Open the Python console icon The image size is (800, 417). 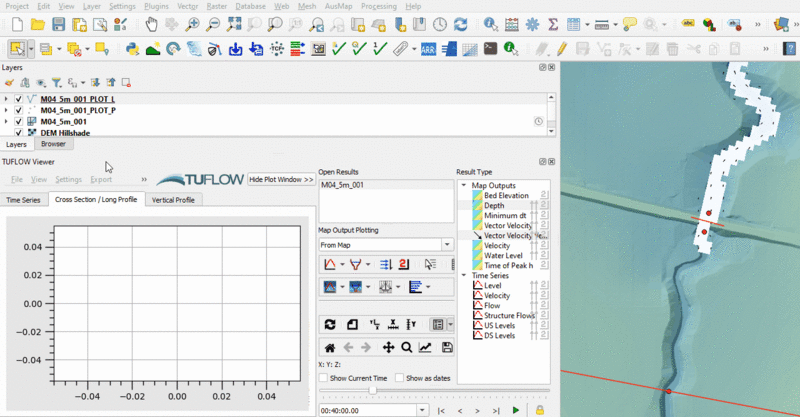coord(132,48)
